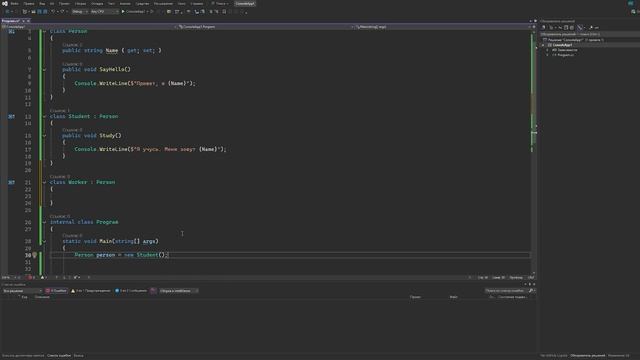
Task: Open the Any CPU platform dropdown
Action: pos(104,12)
